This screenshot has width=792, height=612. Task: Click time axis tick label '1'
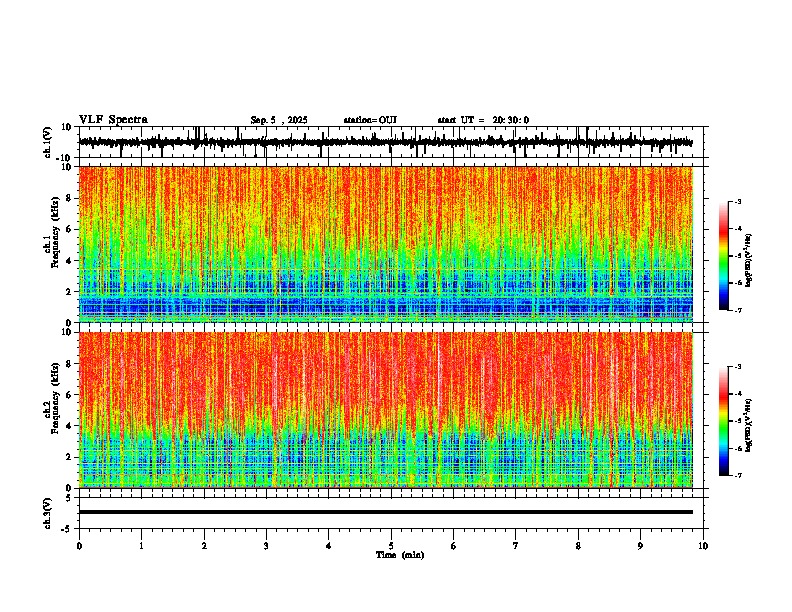(x=141, y=546)
